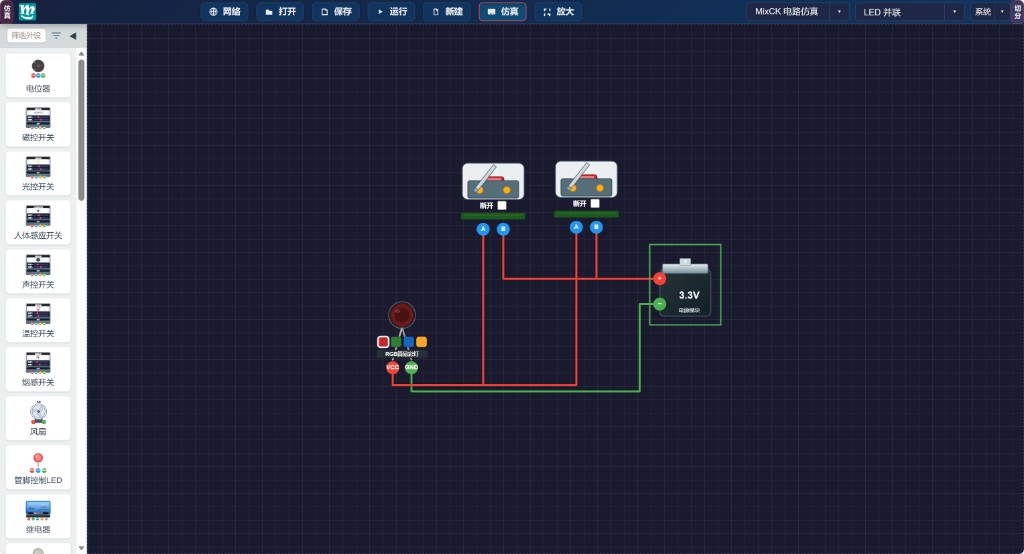The height and width of the screenshot is (554, 1024).
Task: Select the 风扇 fan component
Action: (38, 418)
